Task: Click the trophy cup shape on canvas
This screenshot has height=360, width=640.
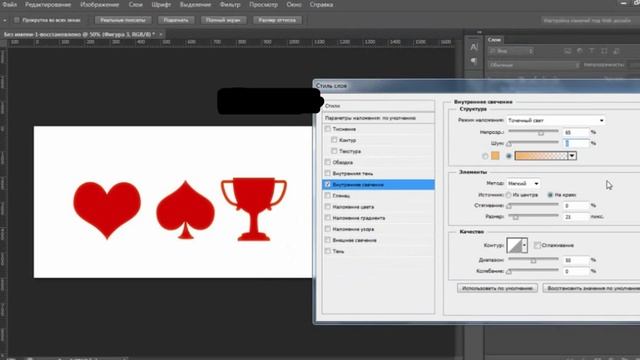Action: (254, 209)
